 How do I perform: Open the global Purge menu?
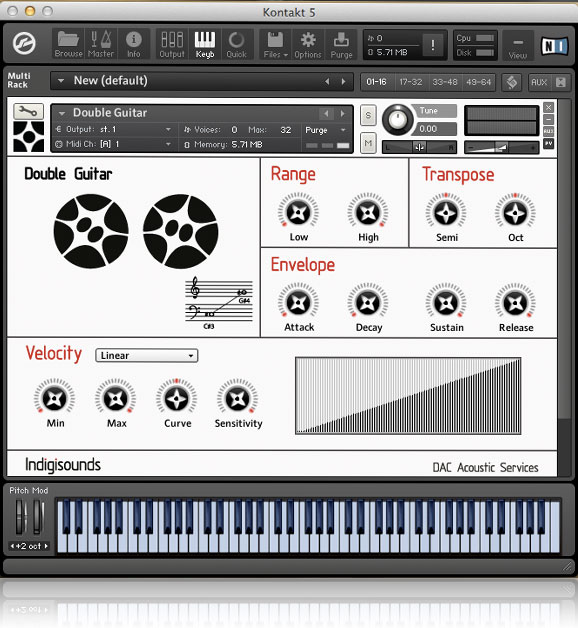click(341, 44)
